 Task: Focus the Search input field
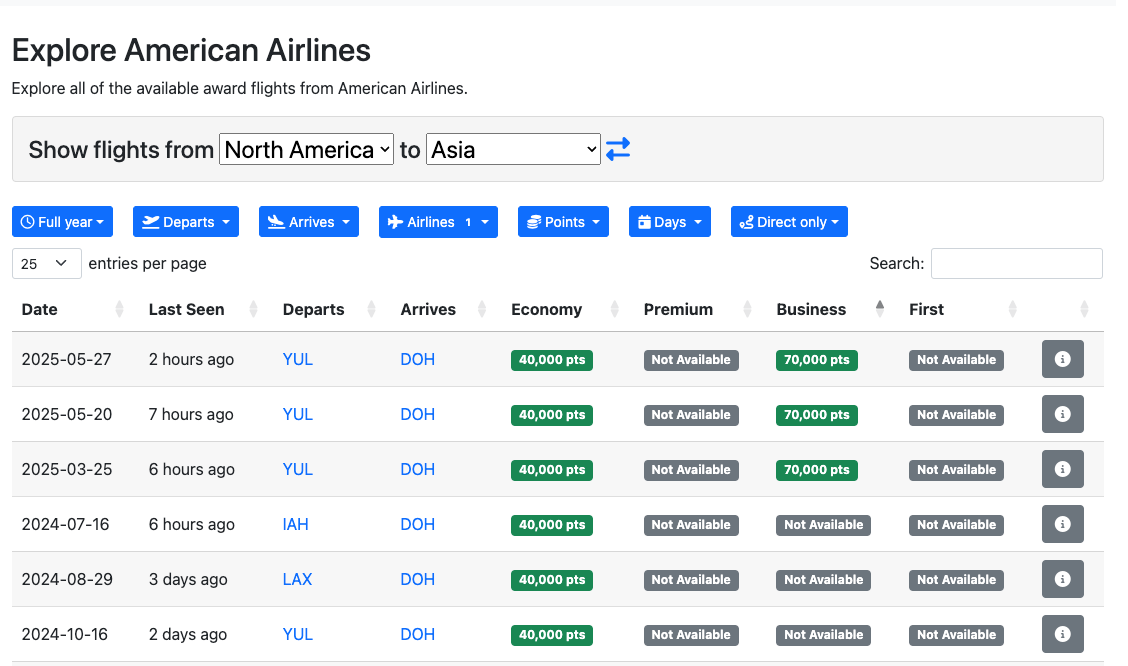[x=1016, y=264]
